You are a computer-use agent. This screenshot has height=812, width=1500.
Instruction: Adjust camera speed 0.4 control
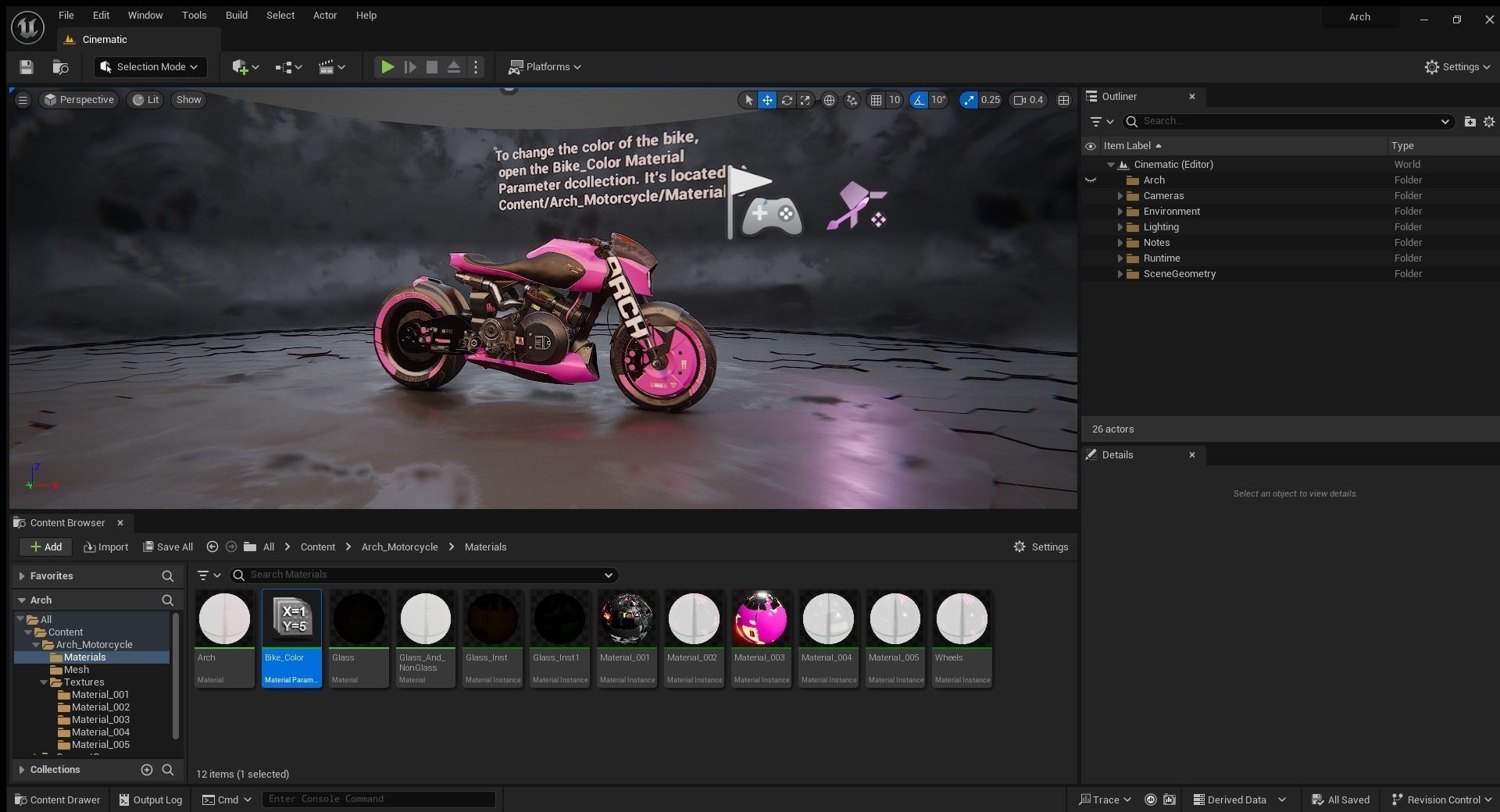coord(1028,100)
